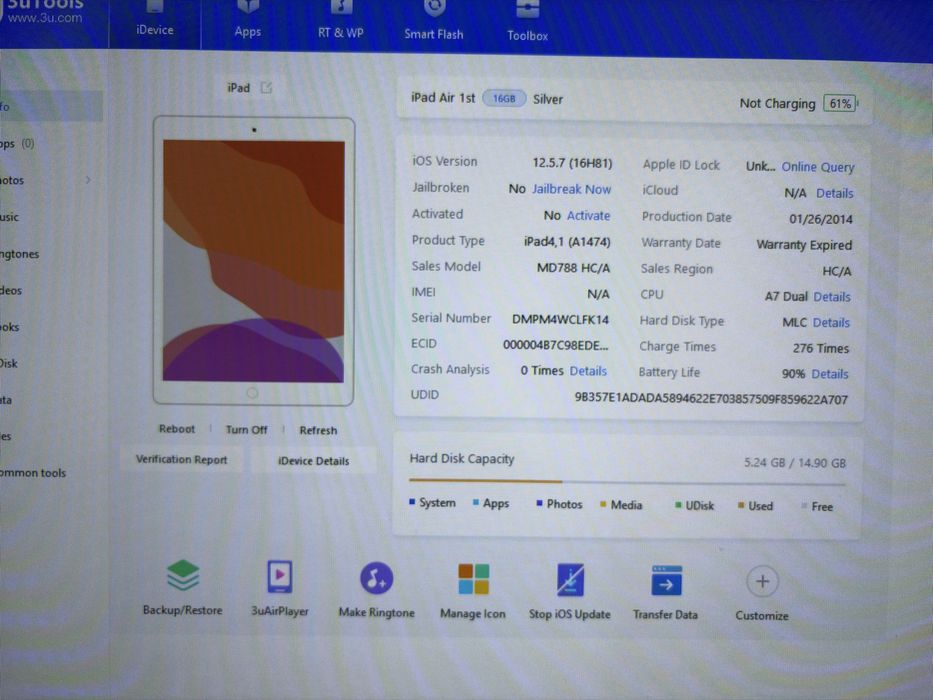This screenshot has width=933, height=700.
Task: Click the Online Query link
Action: point(818,167)
